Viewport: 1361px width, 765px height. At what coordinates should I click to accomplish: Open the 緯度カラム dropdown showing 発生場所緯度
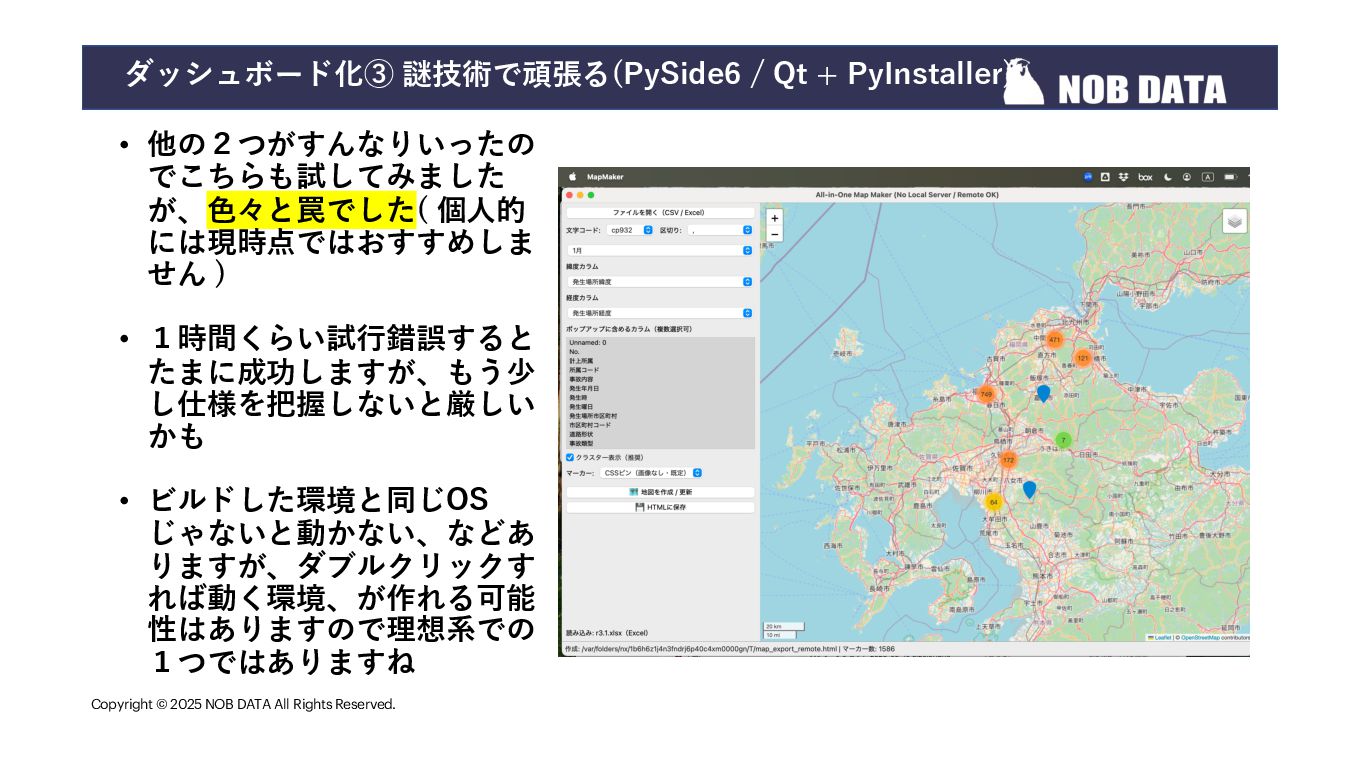coord(659,282)
